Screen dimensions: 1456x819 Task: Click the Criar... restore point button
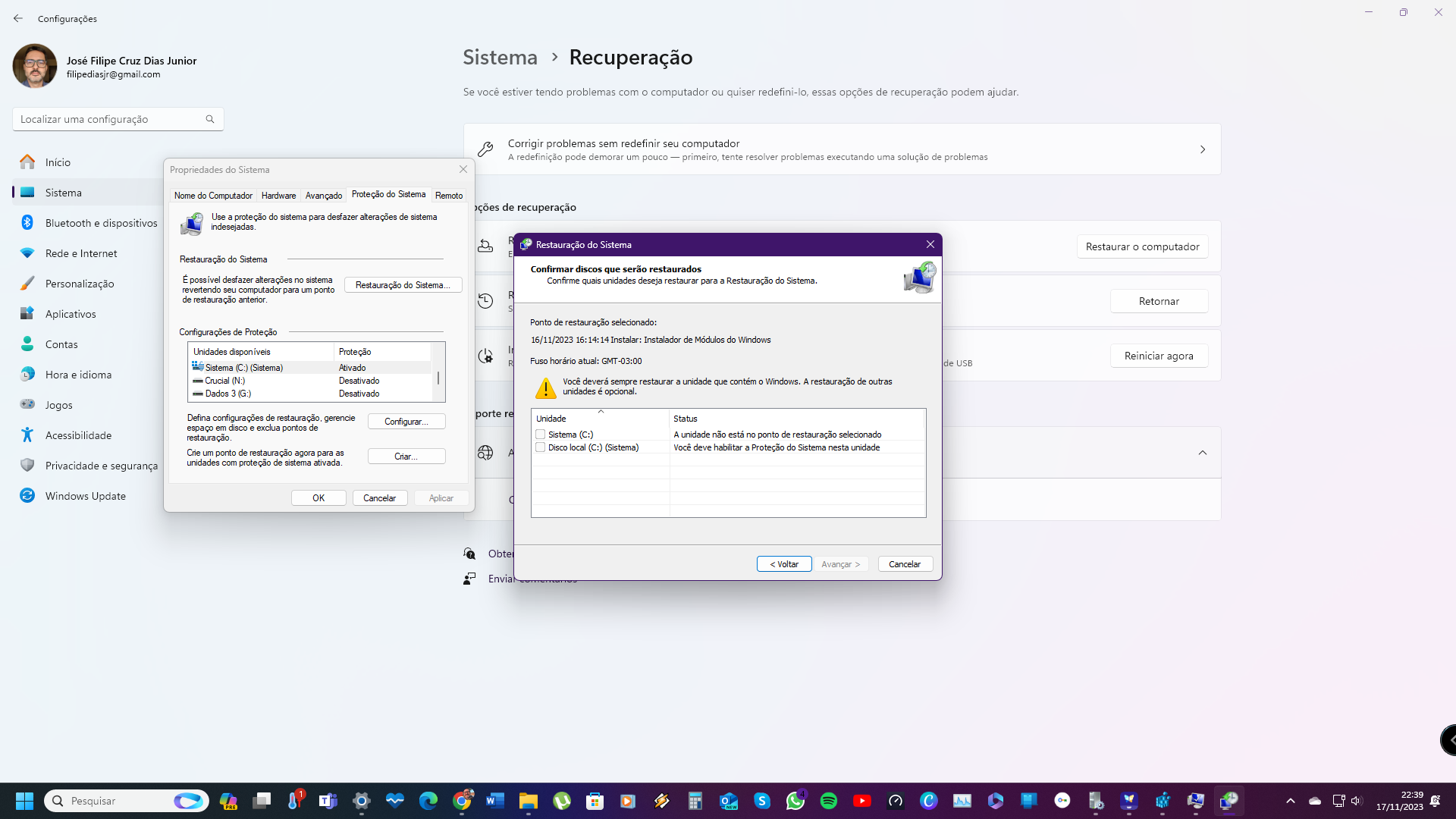click(406, 457)
